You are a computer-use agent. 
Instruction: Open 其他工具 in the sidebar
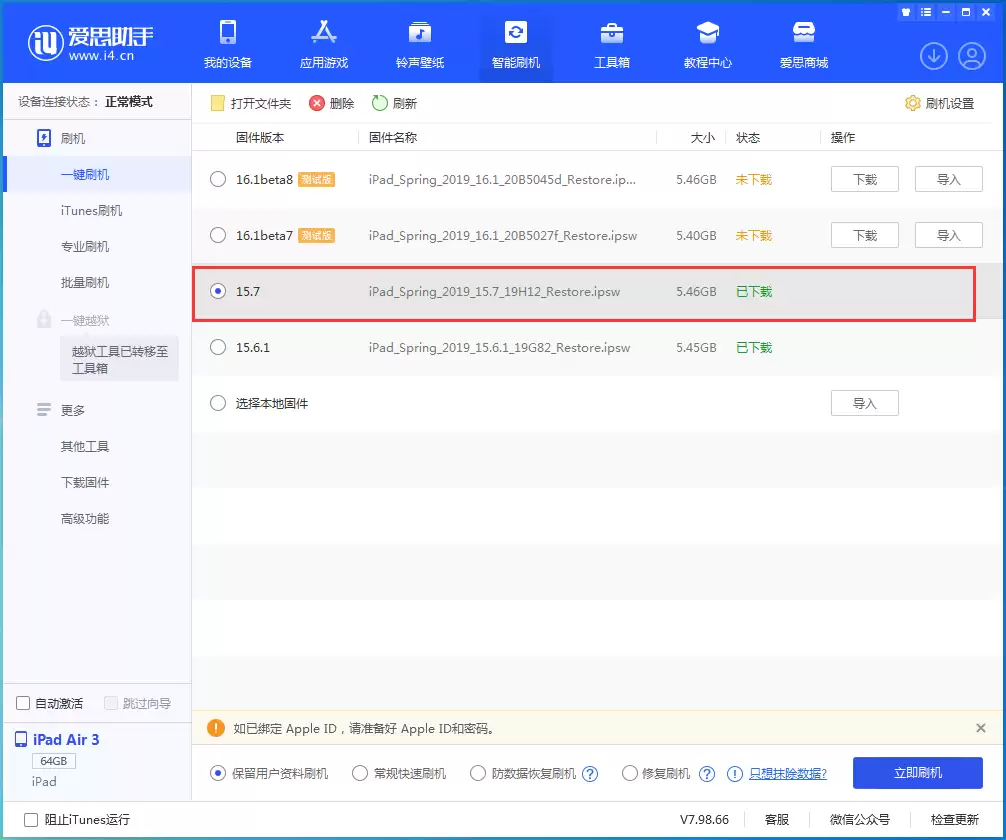click(85, 447)
